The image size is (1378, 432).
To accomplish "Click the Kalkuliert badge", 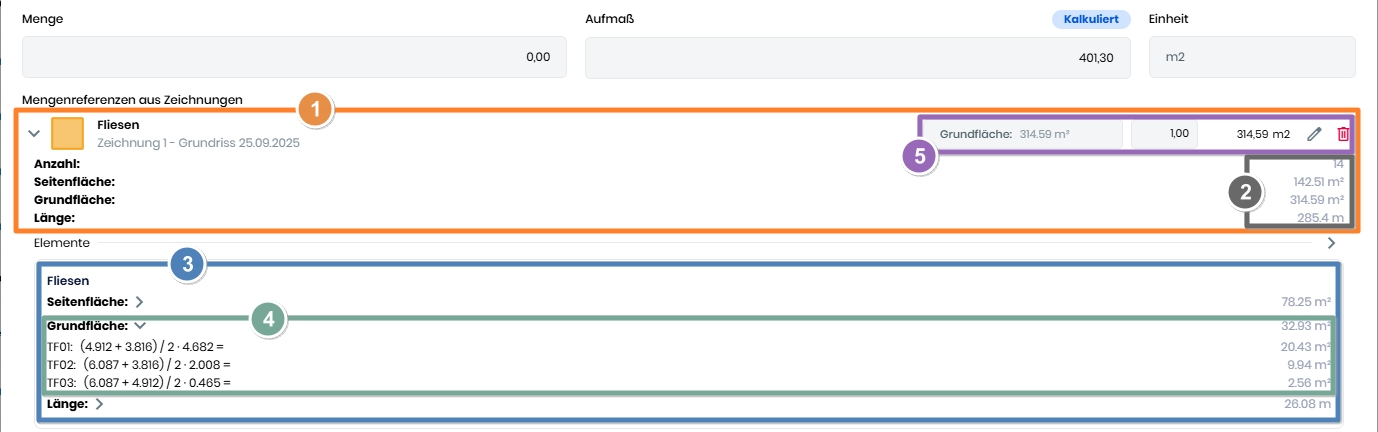I will coord(1091,19).
